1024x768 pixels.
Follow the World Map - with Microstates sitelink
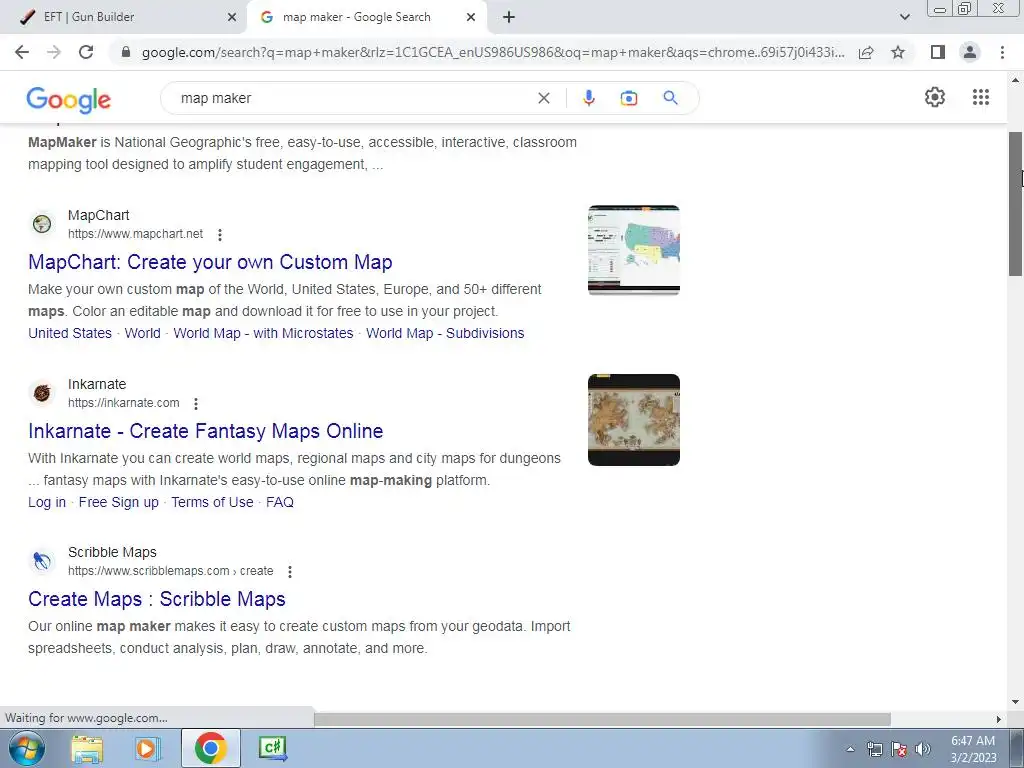click(263, 333)
